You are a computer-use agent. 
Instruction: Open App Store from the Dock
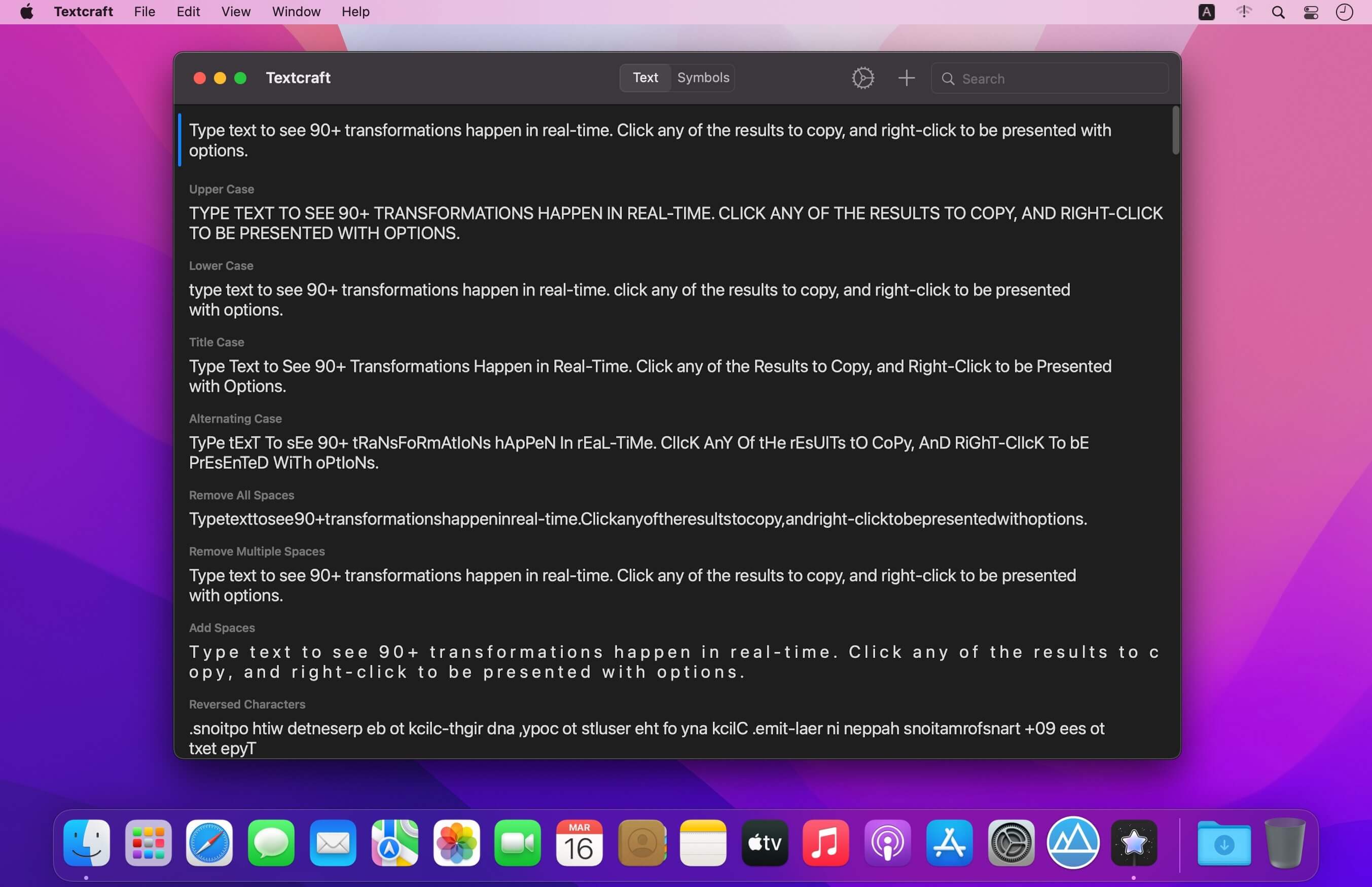(949, 843)
